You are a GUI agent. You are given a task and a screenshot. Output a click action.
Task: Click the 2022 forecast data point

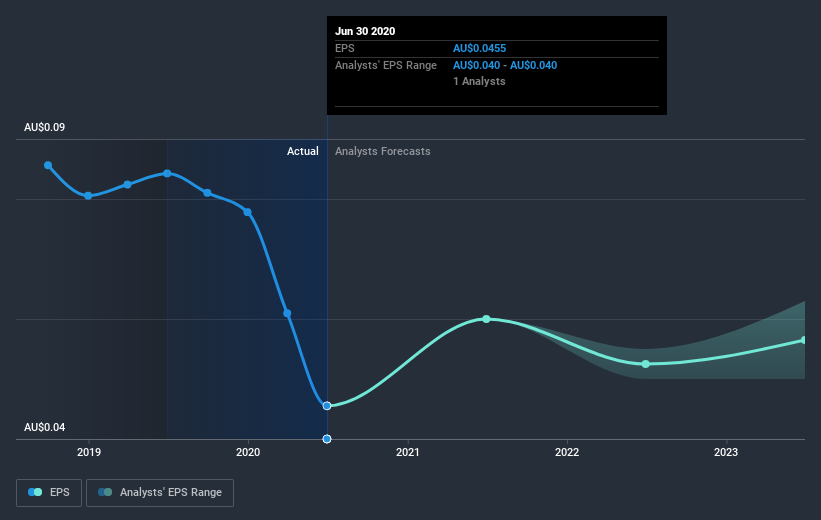click(x=646, y=364)
